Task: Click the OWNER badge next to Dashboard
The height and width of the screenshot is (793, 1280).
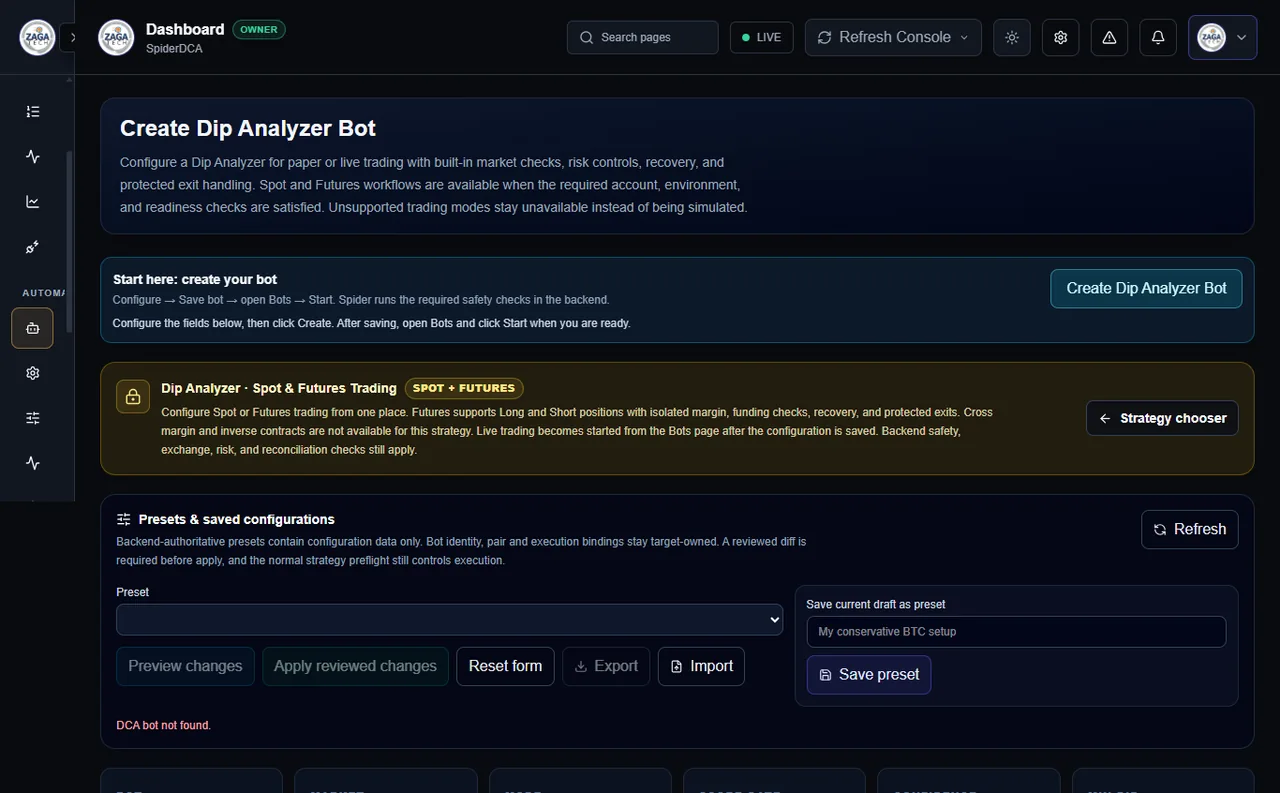Action: coord(259,30)
